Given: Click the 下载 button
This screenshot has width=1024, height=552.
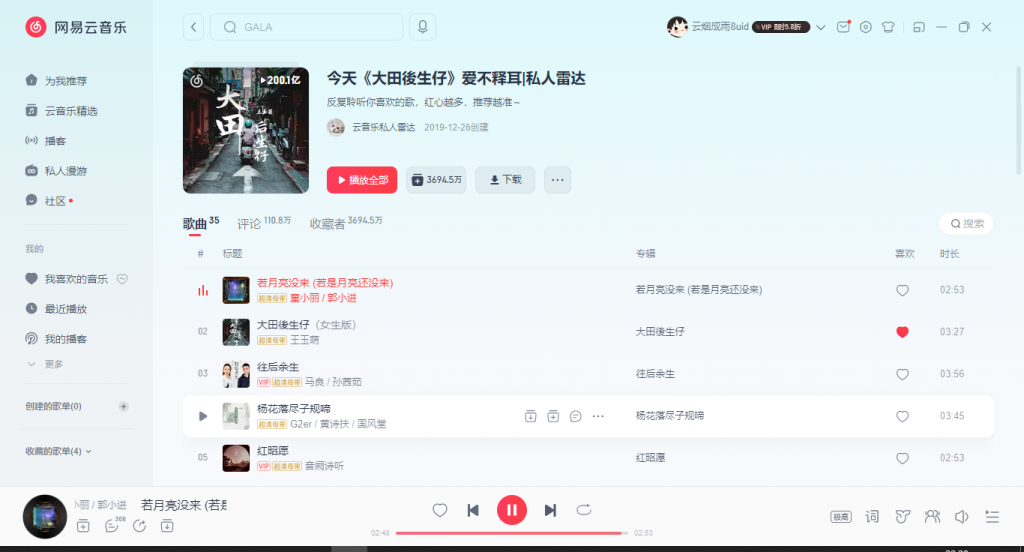Looking at the screenshot, I should (x=505, y=180).
